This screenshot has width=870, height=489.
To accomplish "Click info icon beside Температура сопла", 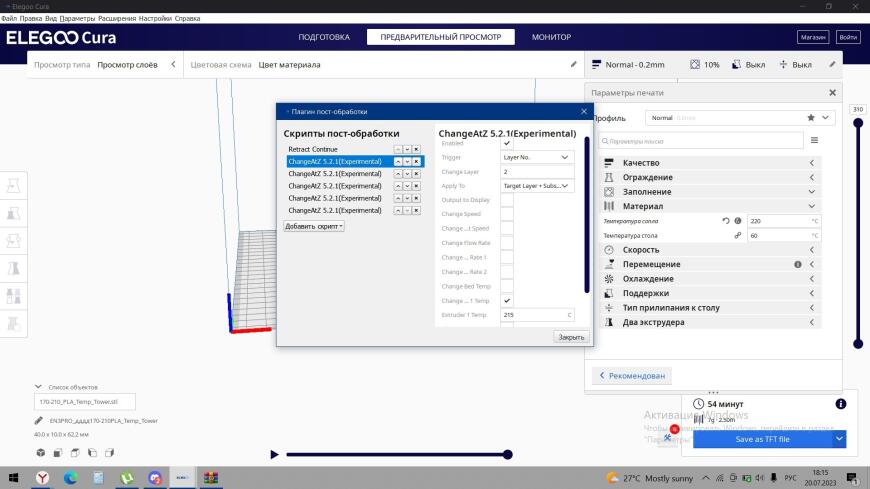I will (x=738, y=221).
